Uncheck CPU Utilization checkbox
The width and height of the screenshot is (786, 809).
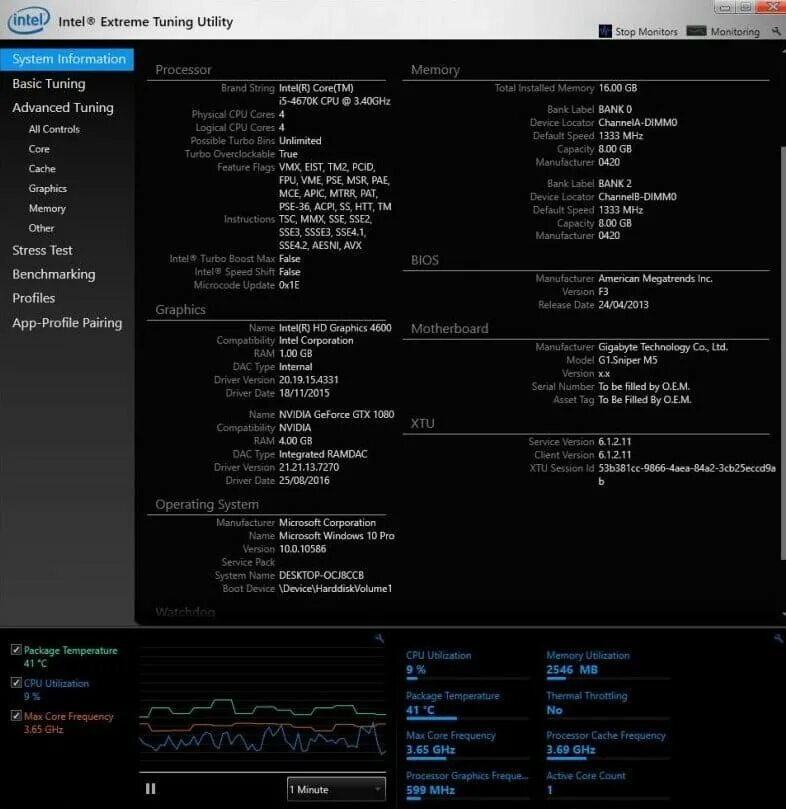pos(16,683)
